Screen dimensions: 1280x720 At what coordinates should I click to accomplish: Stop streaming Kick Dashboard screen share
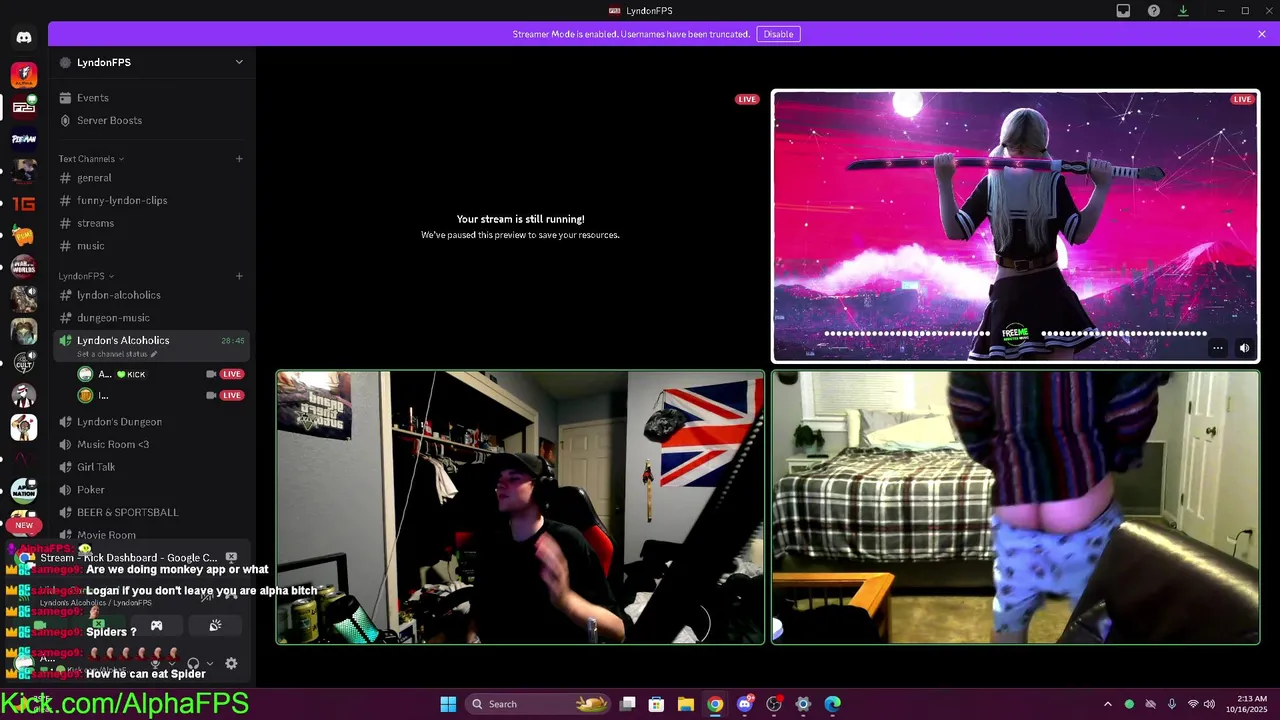[x=232, y=557]
